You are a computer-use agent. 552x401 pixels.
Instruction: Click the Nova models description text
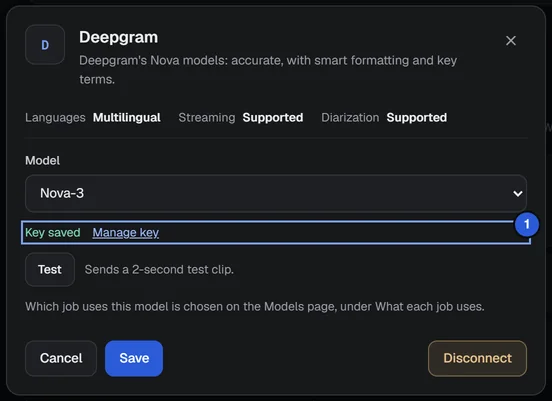click(x=268, y=70)
